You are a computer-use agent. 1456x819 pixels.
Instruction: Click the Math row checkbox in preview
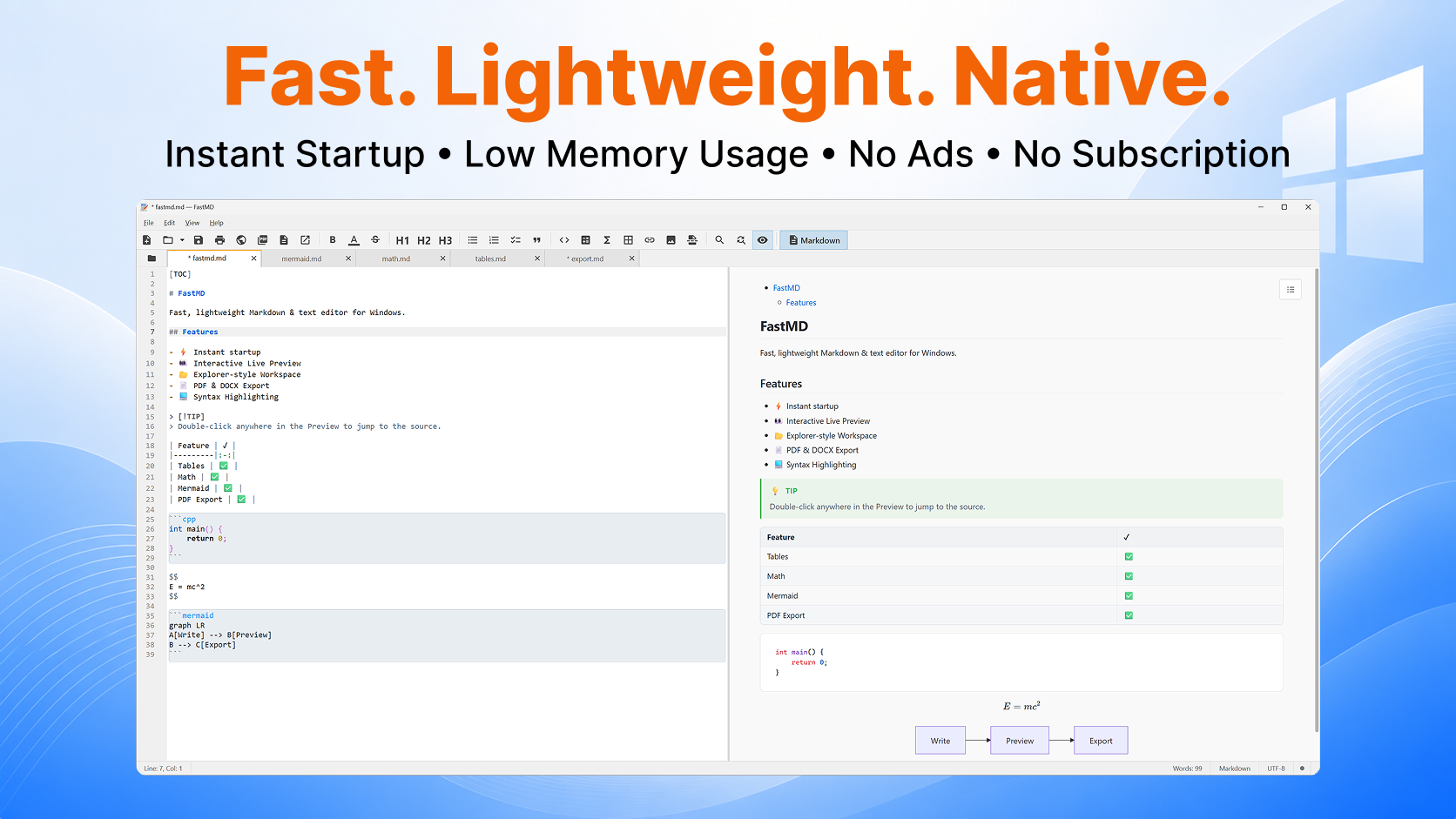[1129, 576]
